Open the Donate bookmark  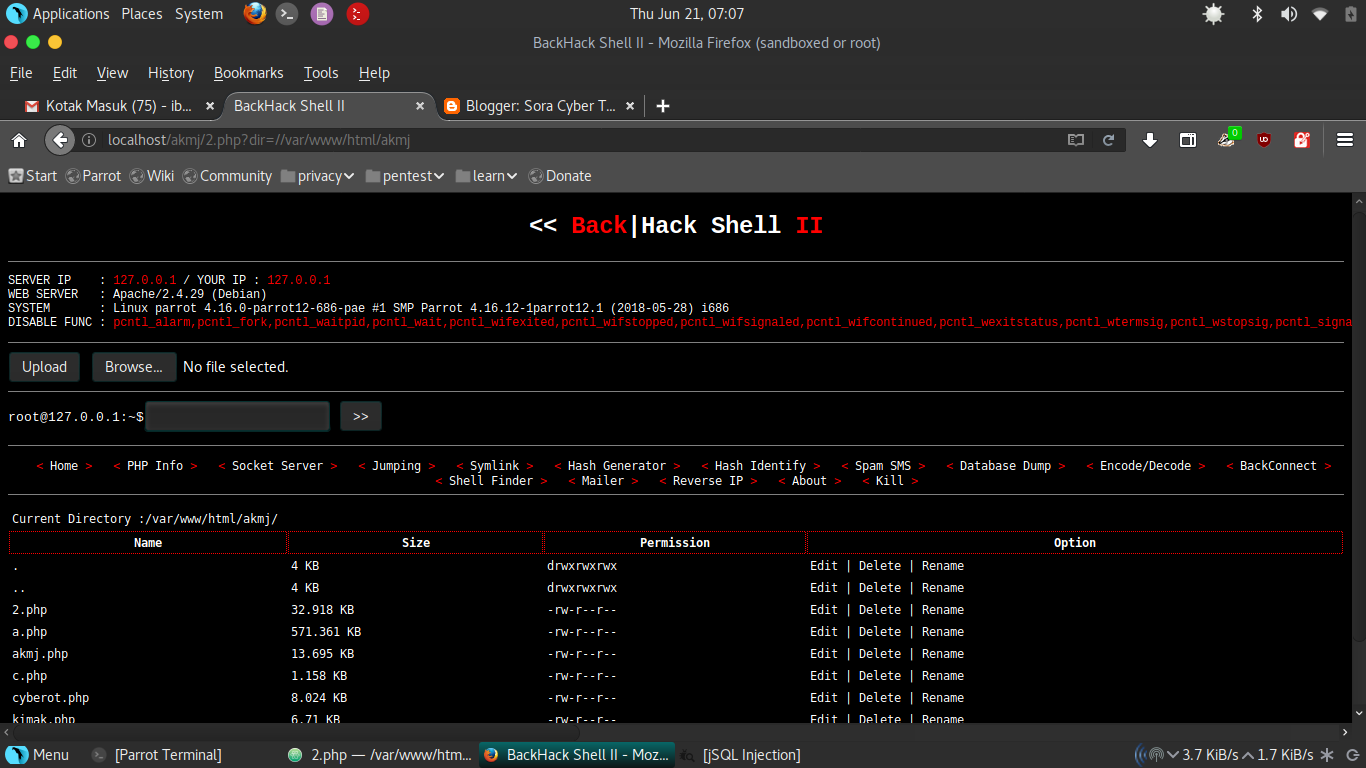tap(560, 176)
